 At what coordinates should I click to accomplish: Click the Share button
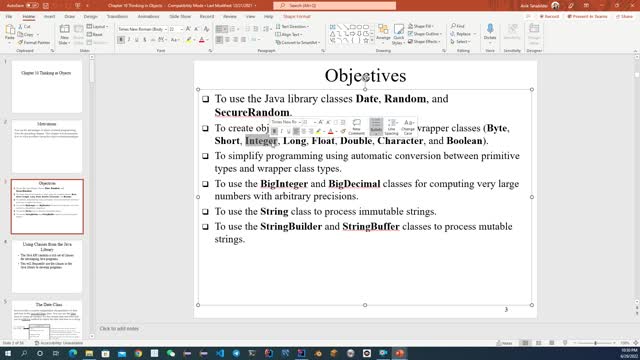(624, 17)
